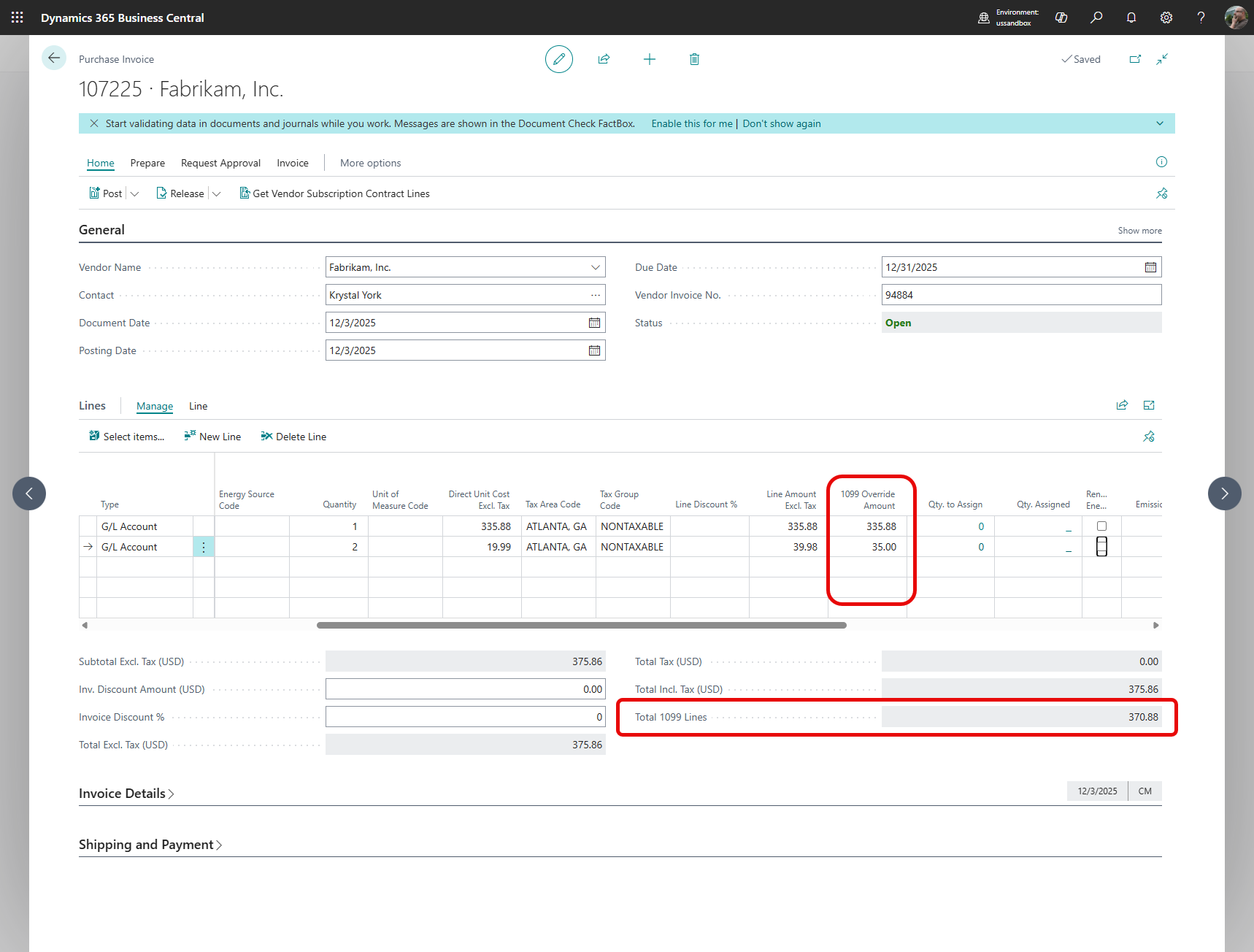Open the Invoice menu
This screenshot has width=1254, height=952.
[x=293, y=163]
